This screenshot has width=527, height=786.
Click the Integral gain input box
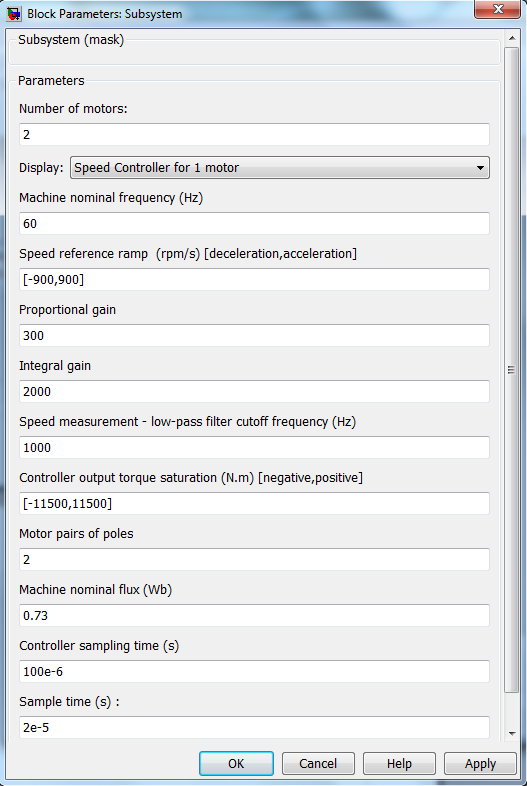tap(254, 391)
